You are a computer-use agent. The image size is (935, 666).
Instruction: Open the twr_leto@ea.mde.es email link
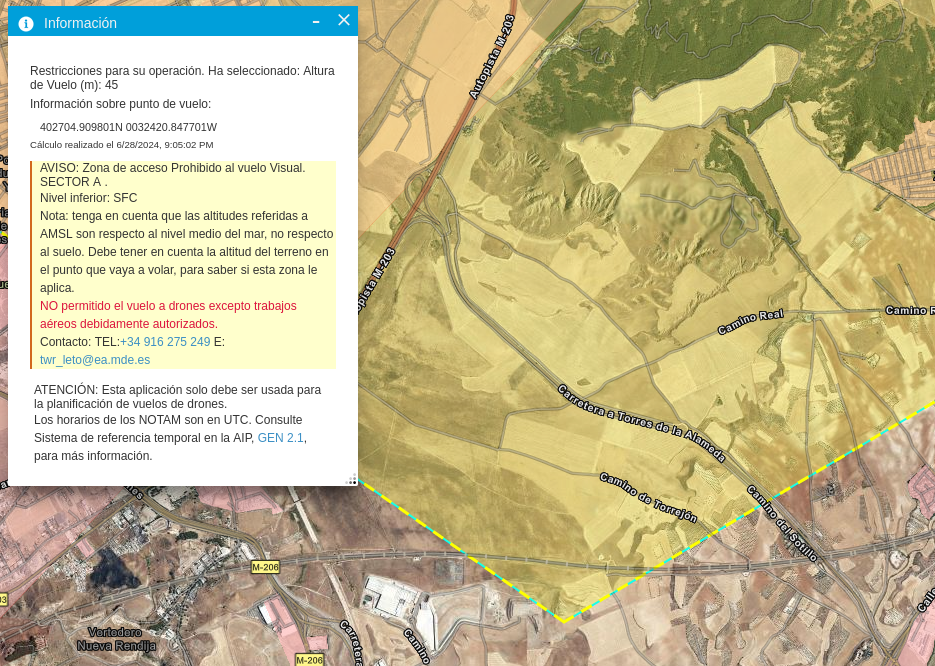click(x=95, y=360)
